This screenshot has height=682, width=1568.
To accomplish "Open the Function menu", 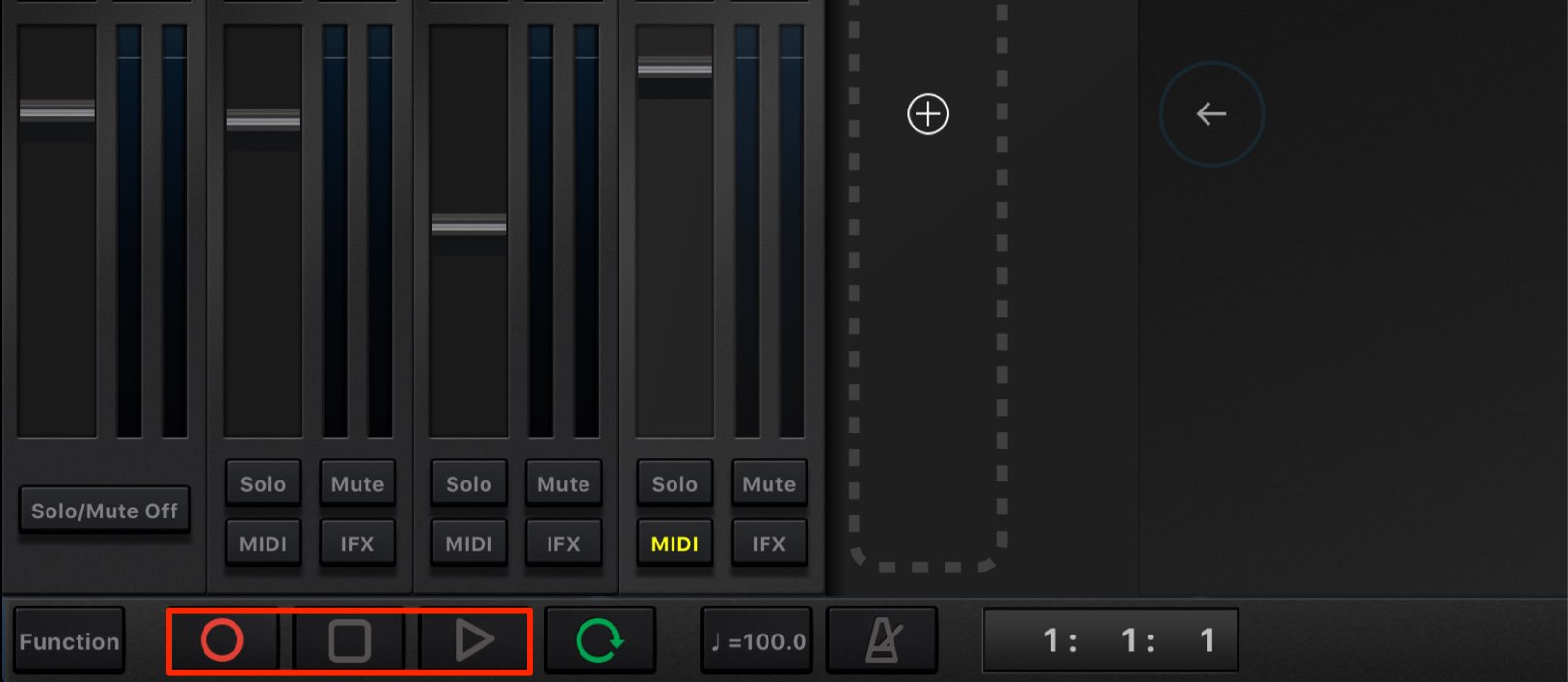I will pyautogui.click(x=70, y=641).
